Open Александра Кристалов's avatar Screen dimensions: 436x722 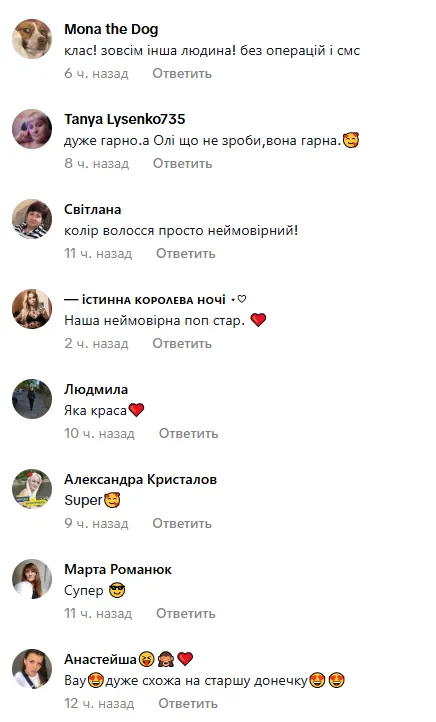pos(32,489)
